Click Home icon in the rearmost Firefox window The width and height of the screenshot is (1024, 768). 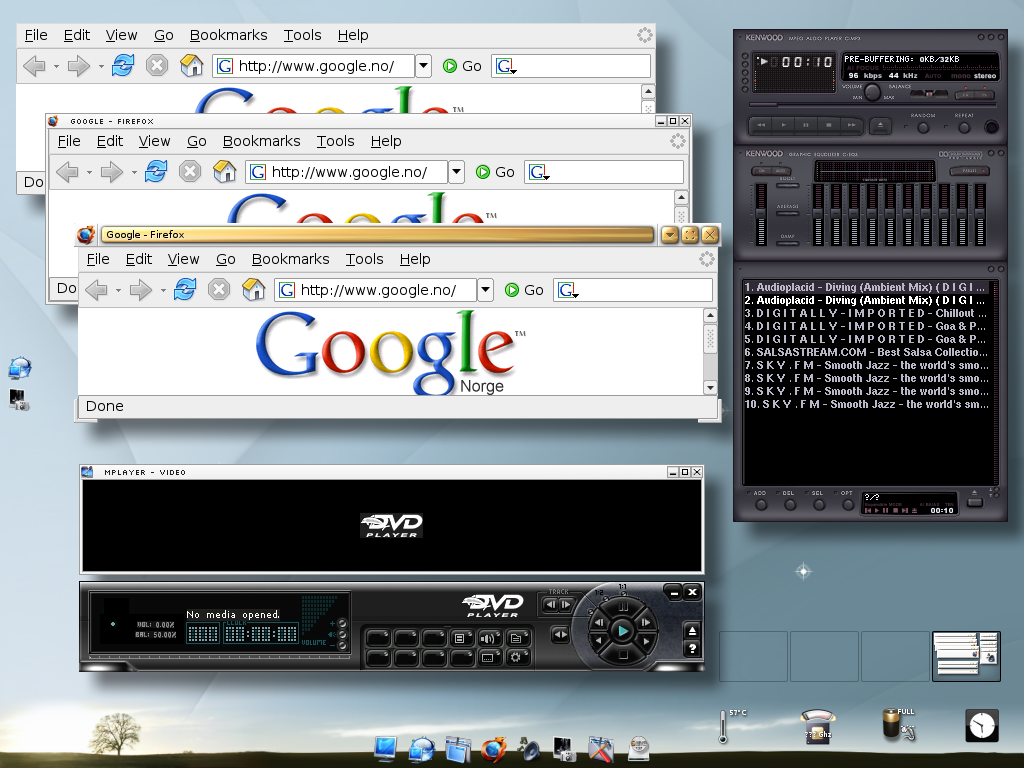(191, 65)
